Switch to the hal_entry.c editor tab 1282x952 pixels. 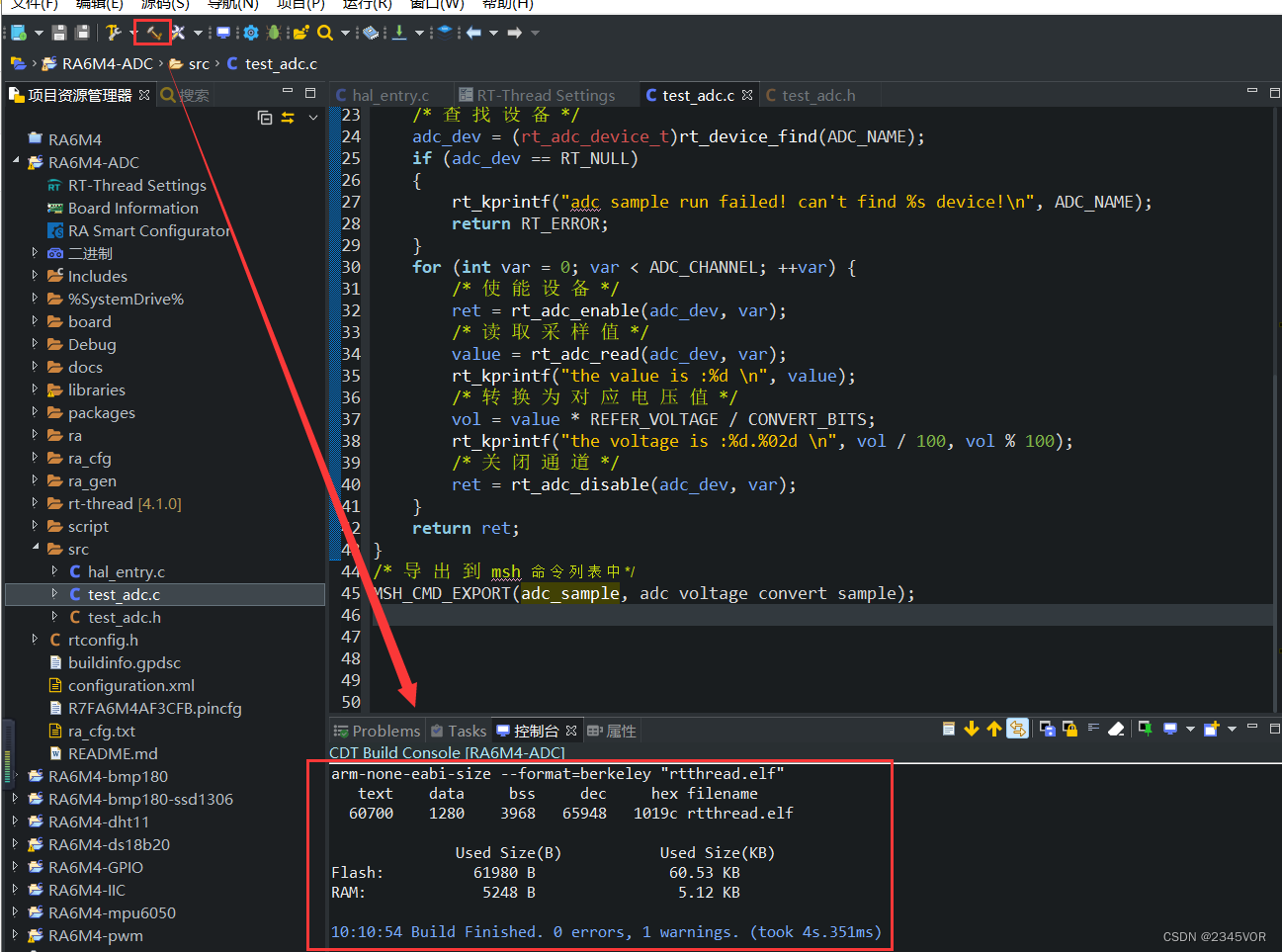(x=389, y=96)
